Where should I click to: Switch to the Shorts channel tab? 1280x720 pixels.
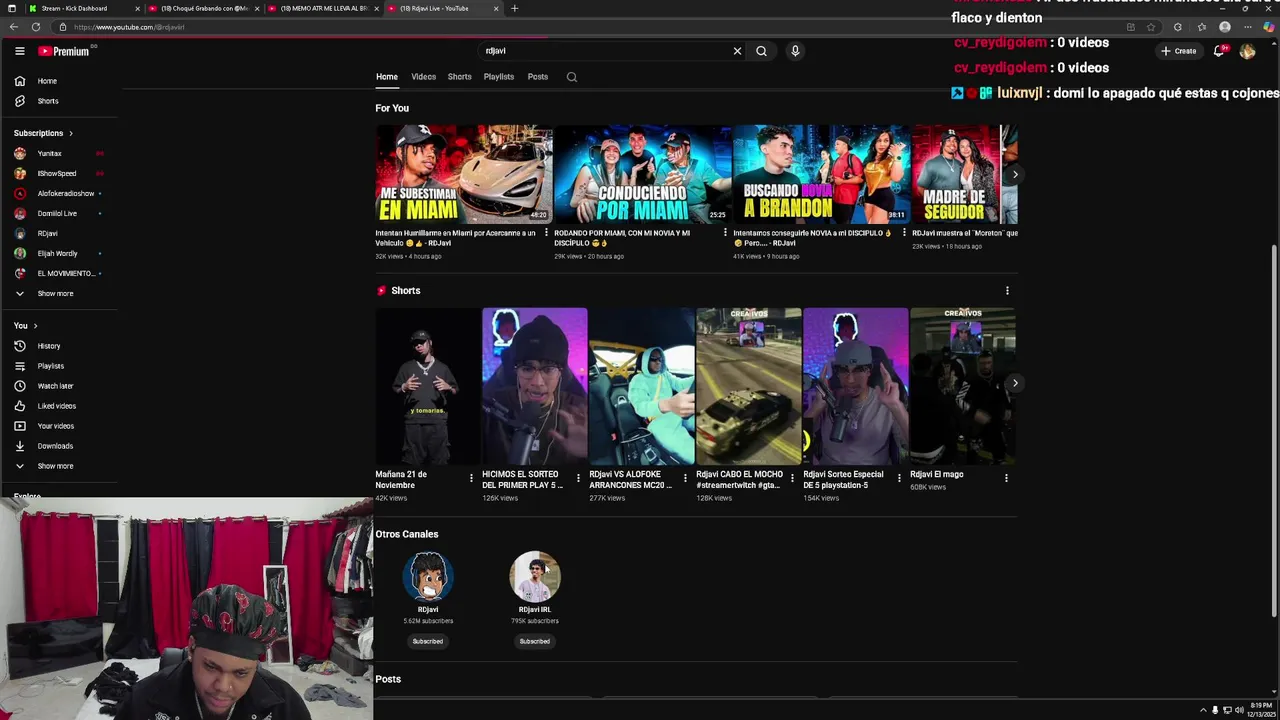(459, 77)
